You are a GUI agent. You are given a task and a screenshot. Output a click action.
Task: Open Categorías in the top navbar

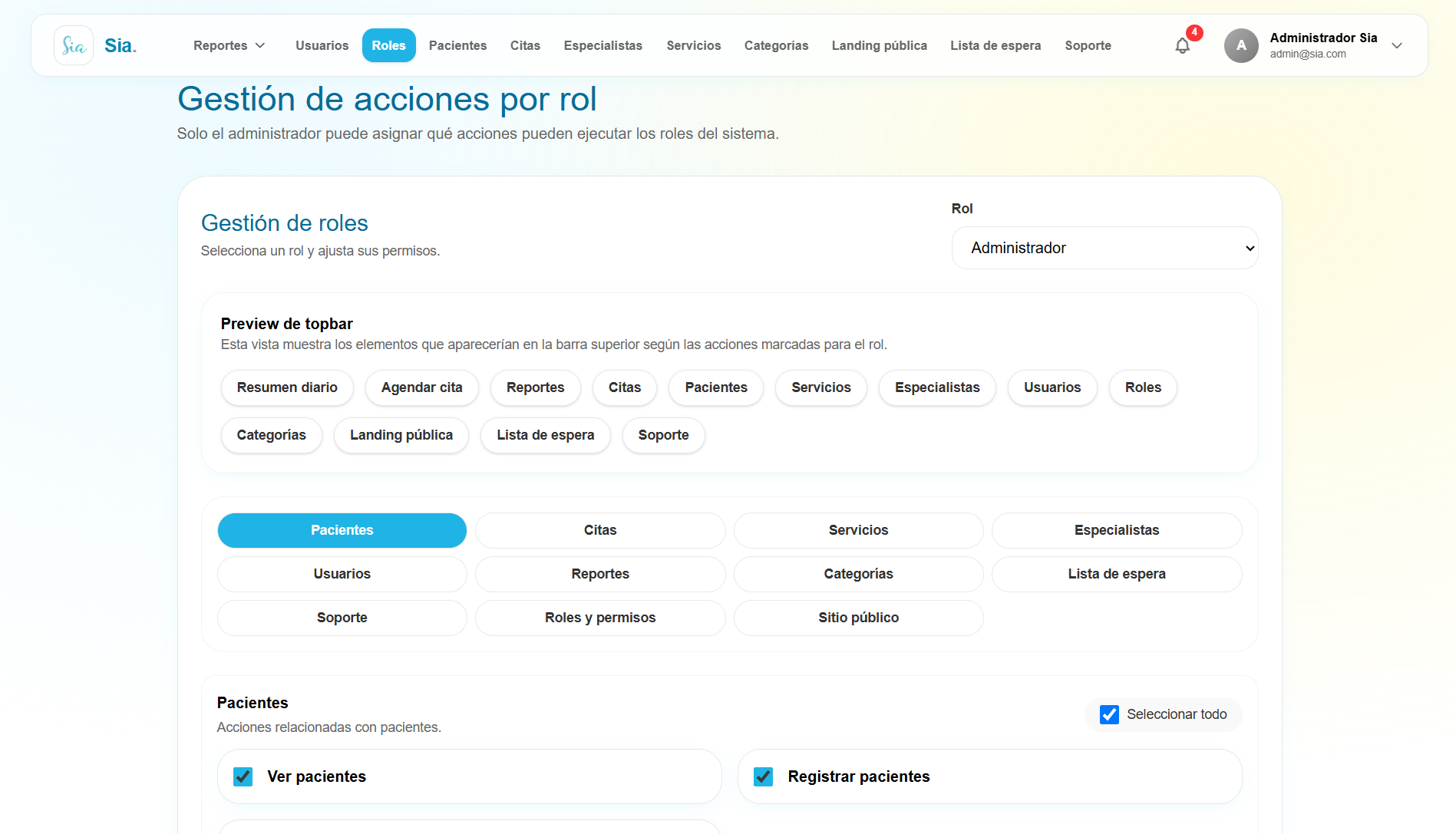tap(777, 45)
